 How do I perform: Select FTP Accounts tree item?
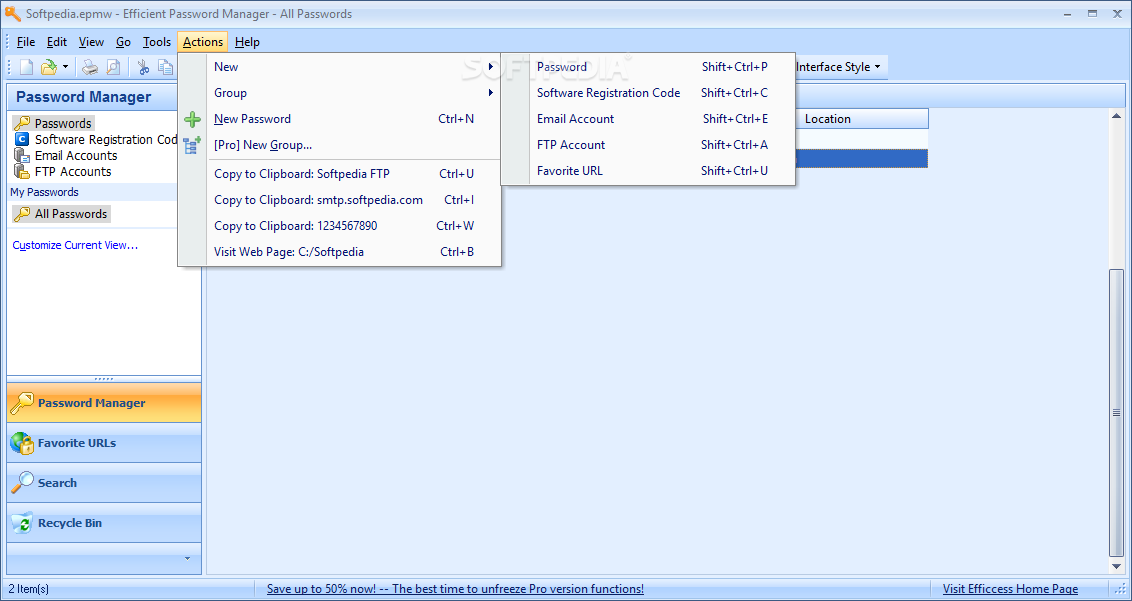coord(73,171)
